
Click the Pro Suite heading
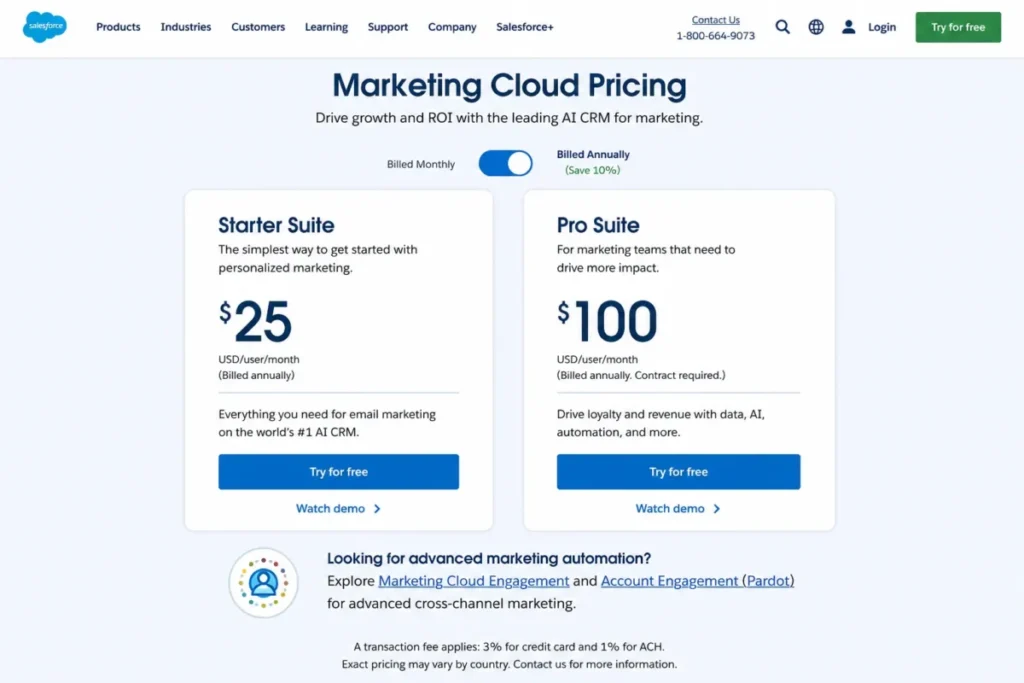598,225
